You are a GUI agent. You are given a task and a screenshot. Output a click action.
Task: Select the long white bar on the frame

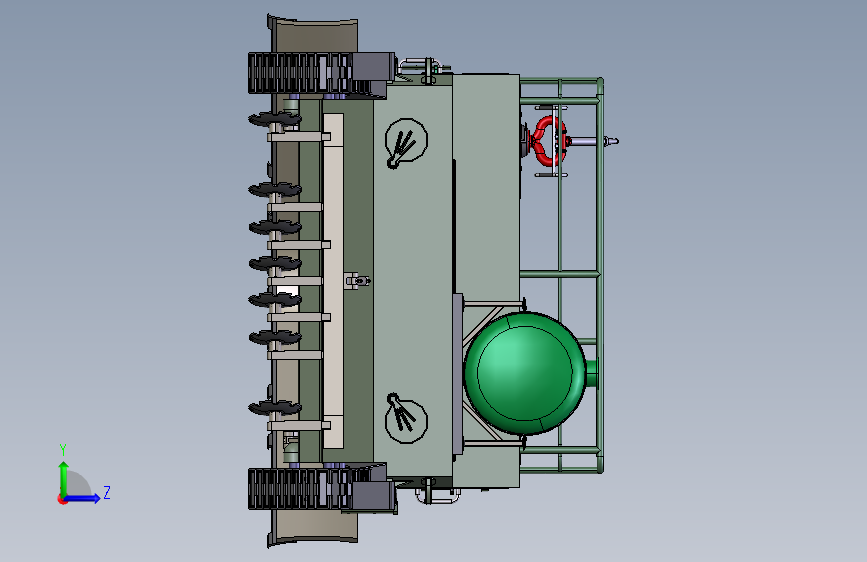(x=333, y=280)
